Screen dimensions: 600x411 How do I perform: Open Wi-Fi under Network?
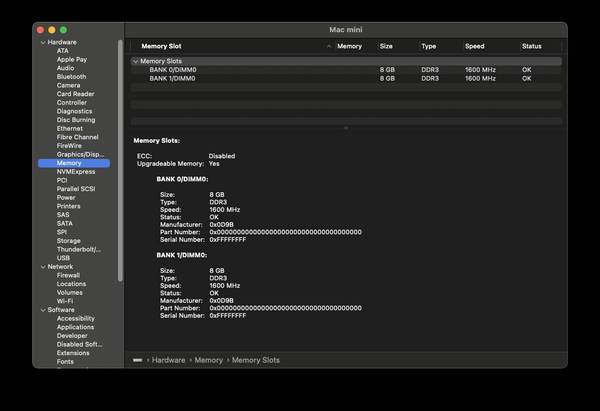point(65,302)
